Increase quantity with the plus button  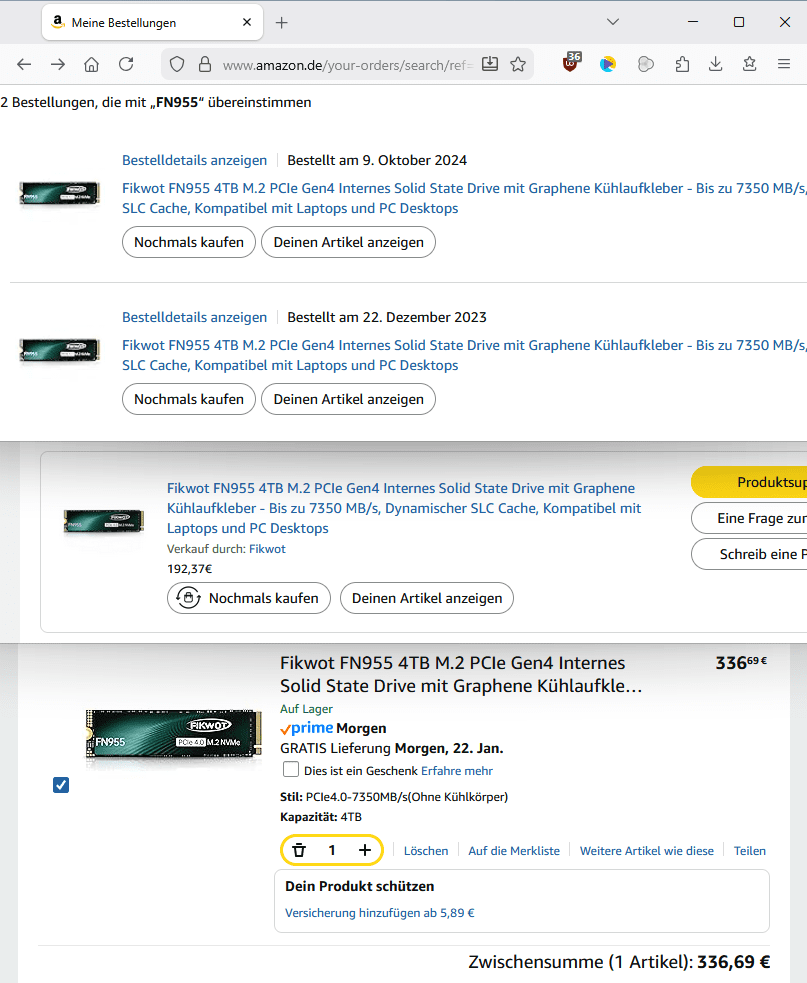click(x=365, y=850)
